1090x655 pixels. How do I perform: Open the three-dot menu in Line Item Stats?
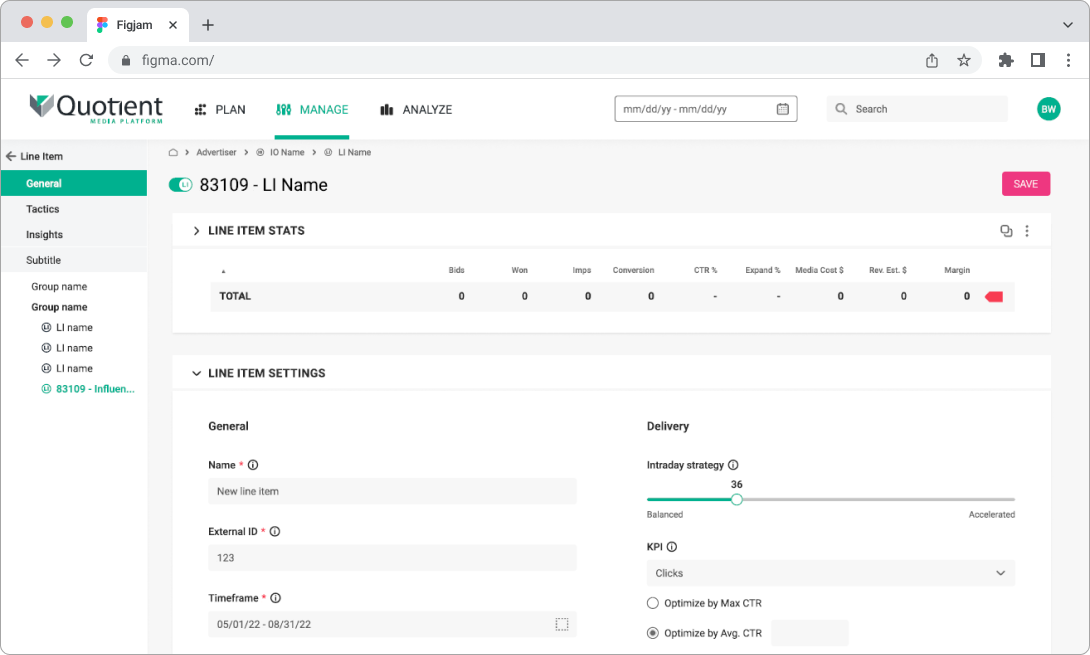point(1027,231)
